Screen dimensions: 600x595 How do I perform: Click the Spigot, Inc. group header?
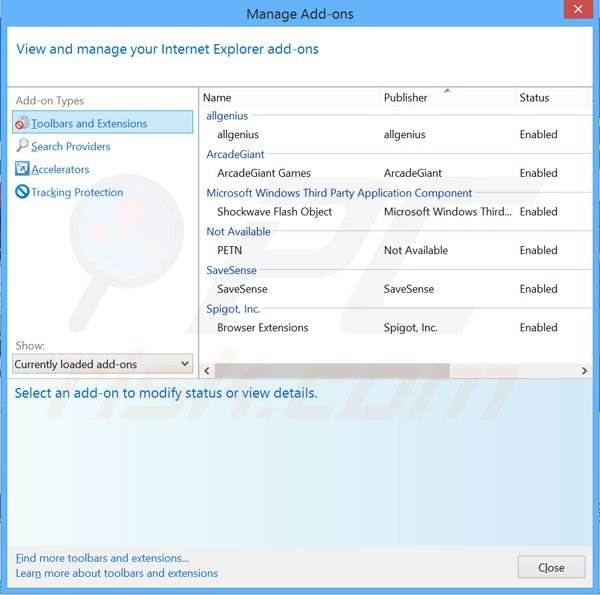click(x=233, y=309)
